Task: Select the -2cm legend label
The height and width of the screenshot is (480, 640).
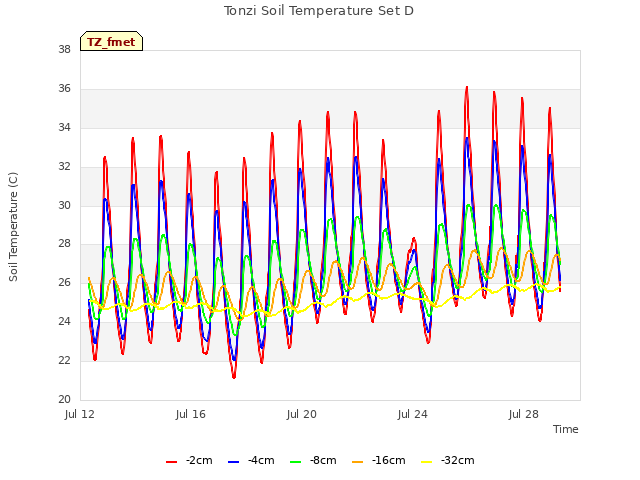Action: click(199, 460)
